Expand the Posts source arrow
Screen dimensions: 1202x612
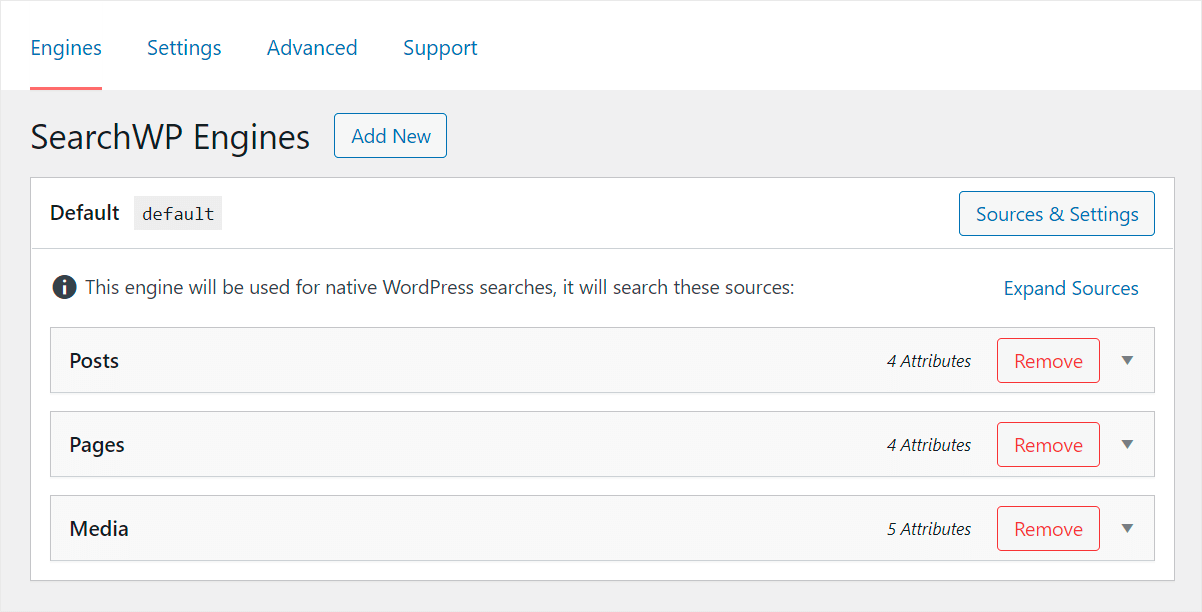(1127, 361)
